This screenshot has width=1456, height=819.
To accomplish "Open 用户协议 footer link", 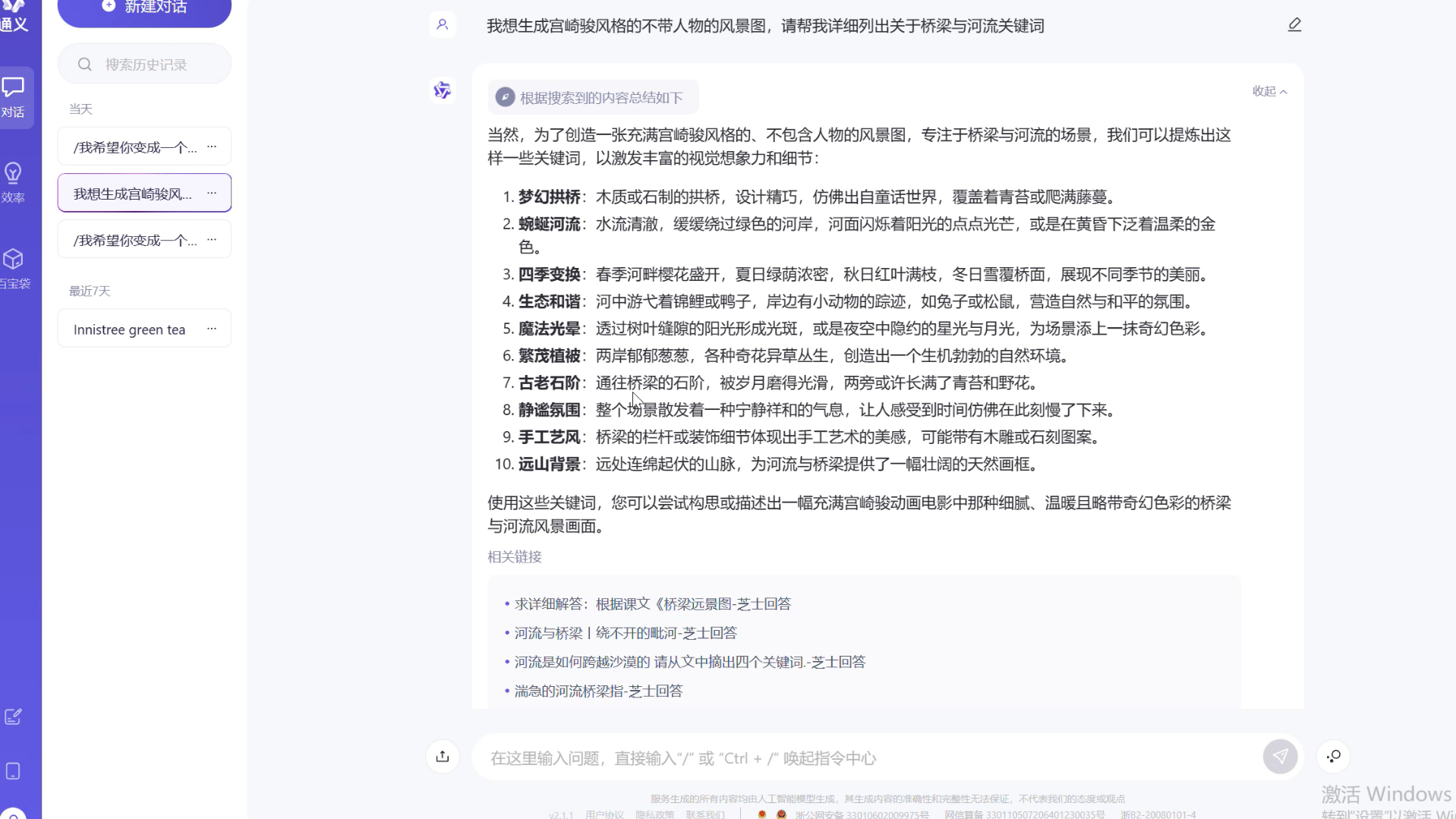I will tap(604, 814).
